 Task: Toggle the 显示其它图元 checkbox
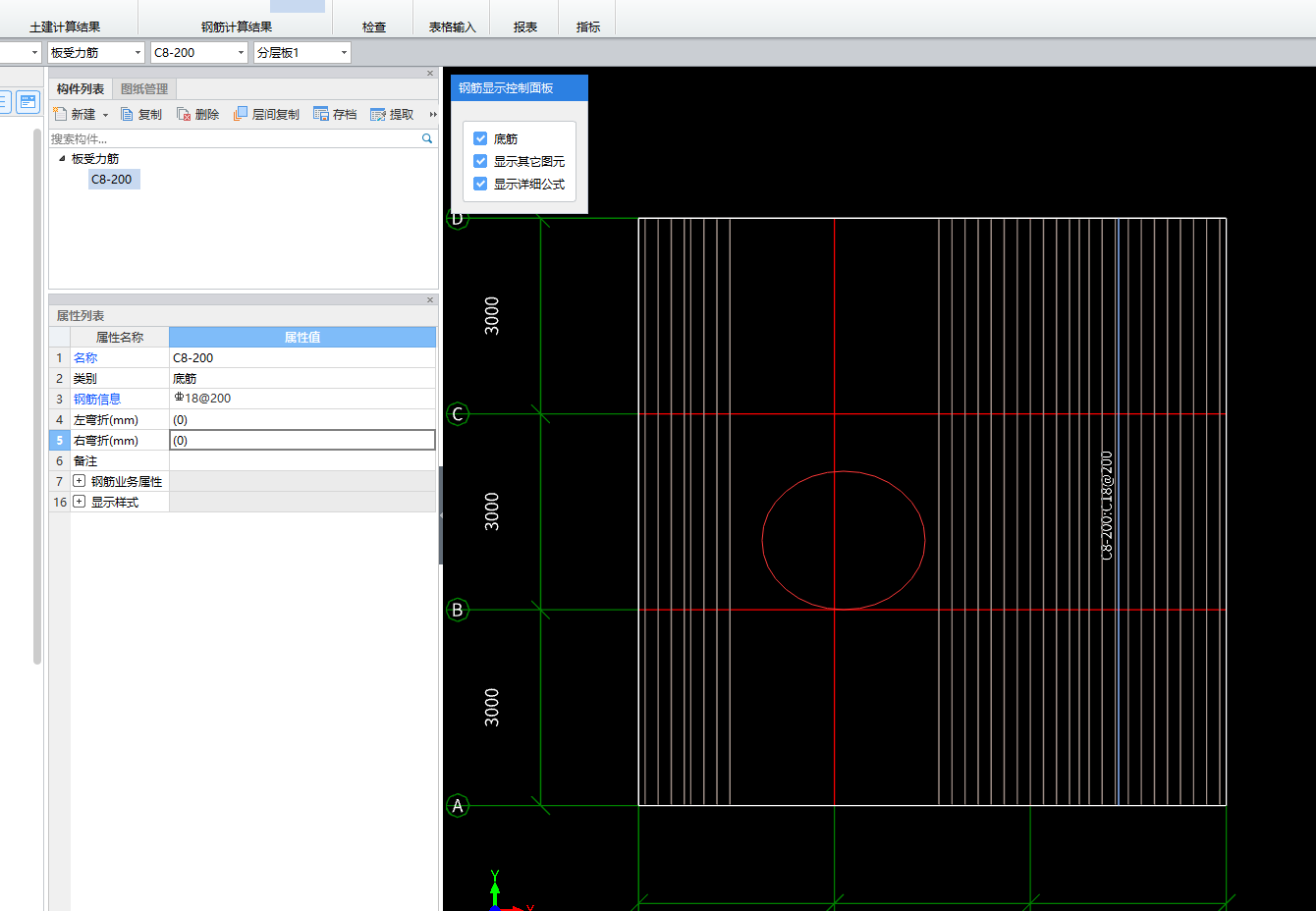pyautogui.click(x=480, y=161)
